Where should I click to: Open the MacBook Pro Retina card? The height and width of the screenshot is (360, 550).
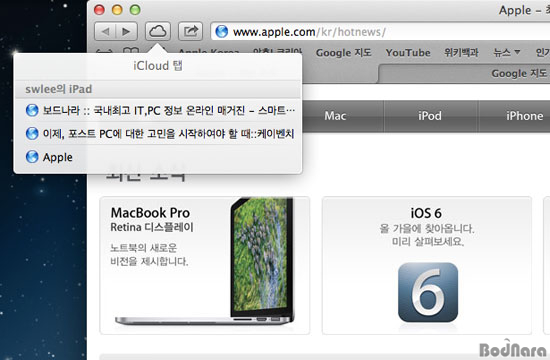205,265
